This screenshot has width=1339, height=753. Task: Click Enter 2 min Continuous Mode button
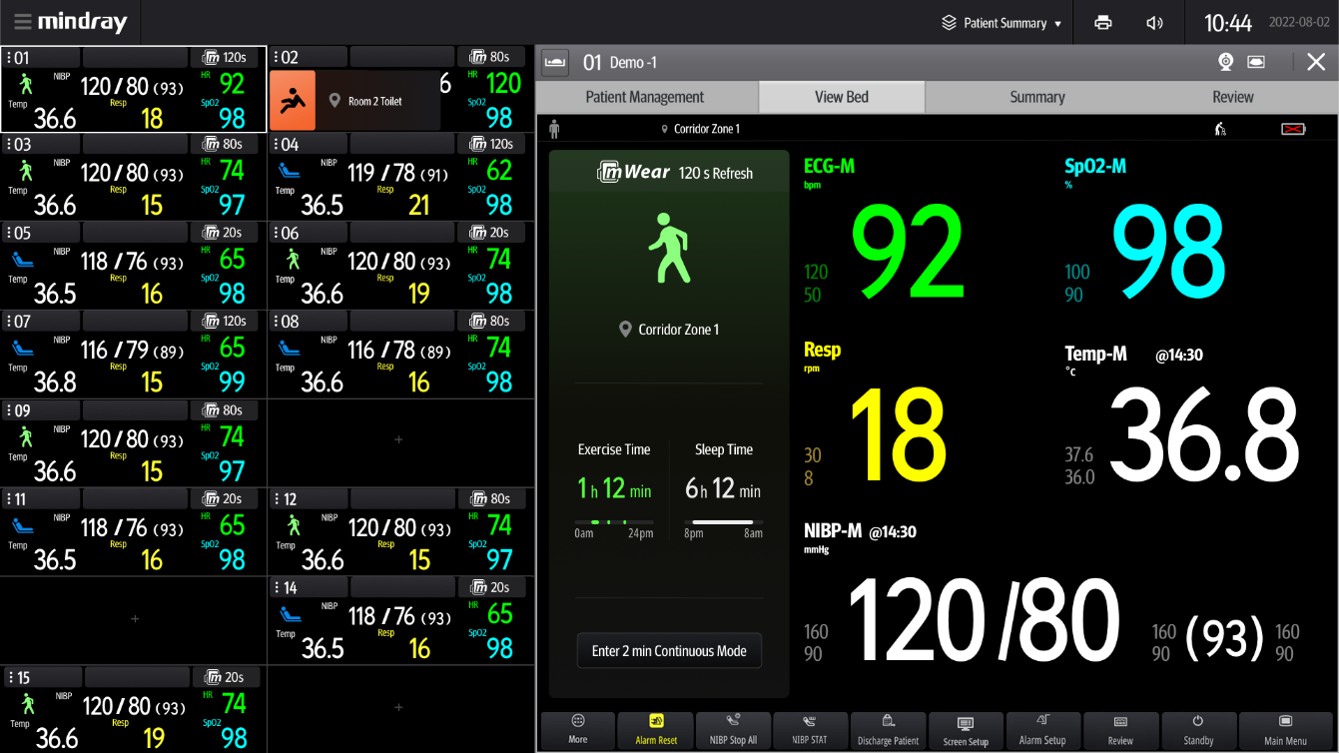(x=669, y=651)
